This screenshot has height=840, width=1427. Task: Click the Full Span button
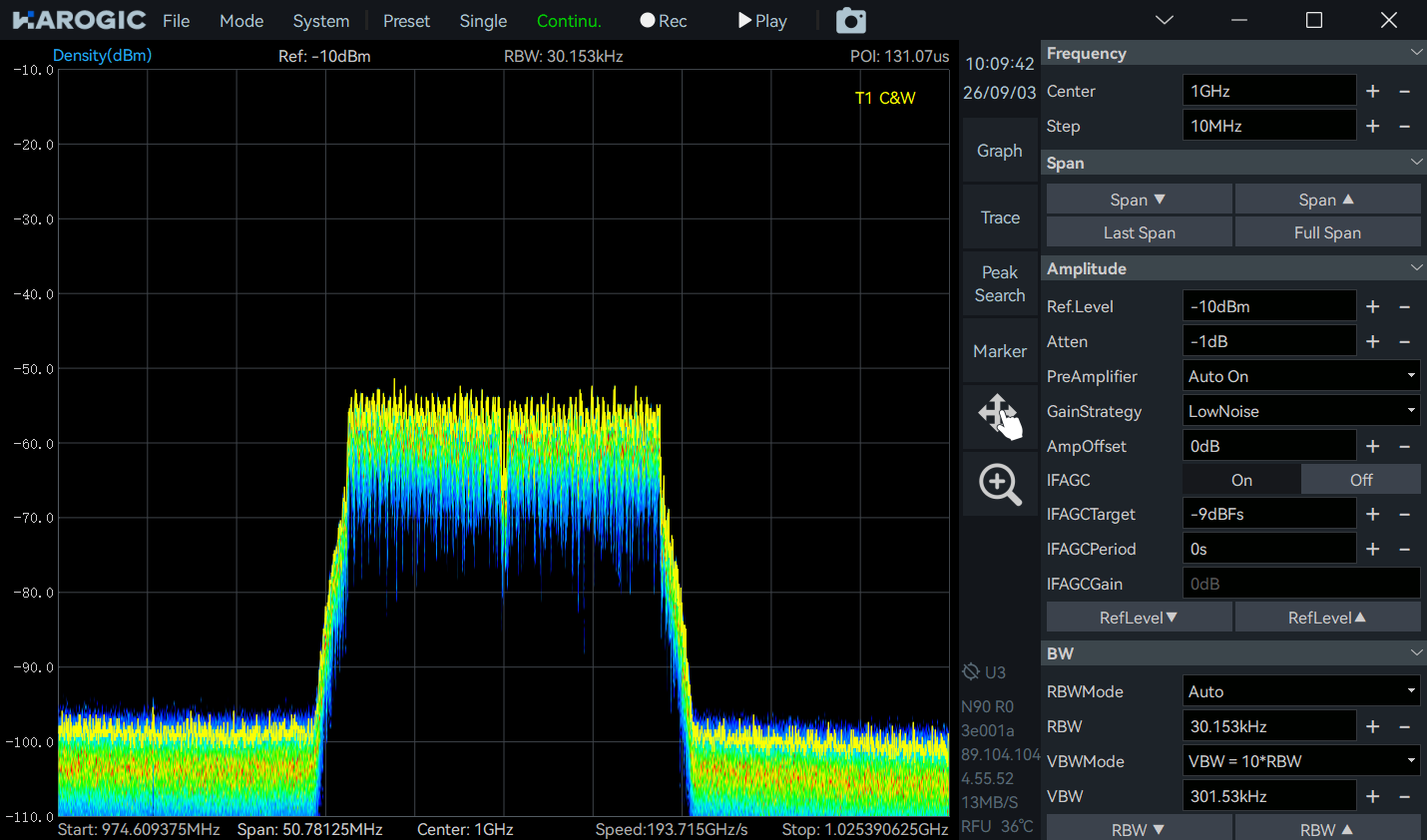pos(1327,232)
